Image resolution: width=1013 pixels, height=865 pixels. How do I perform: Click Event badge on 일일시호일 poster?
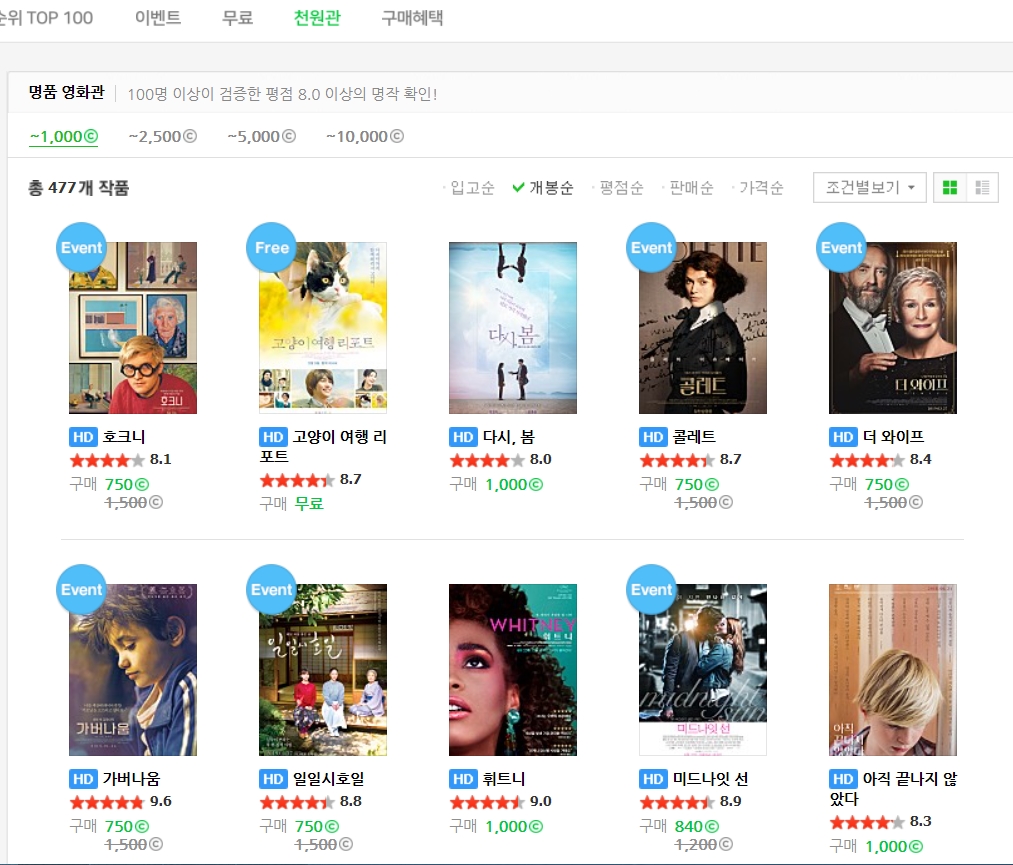click(x=271, y=589)
